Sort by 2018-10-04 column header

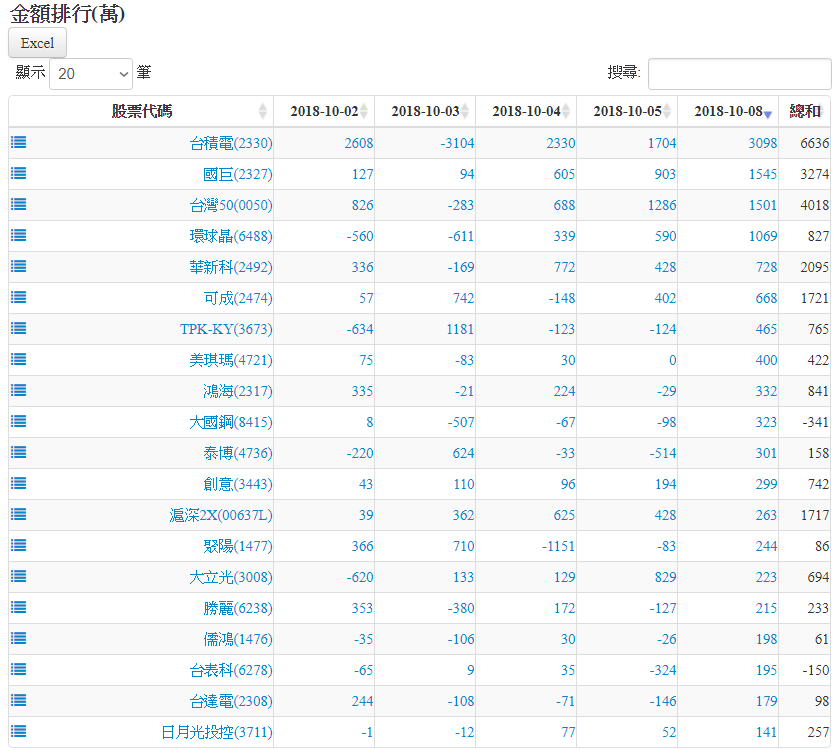525,111
